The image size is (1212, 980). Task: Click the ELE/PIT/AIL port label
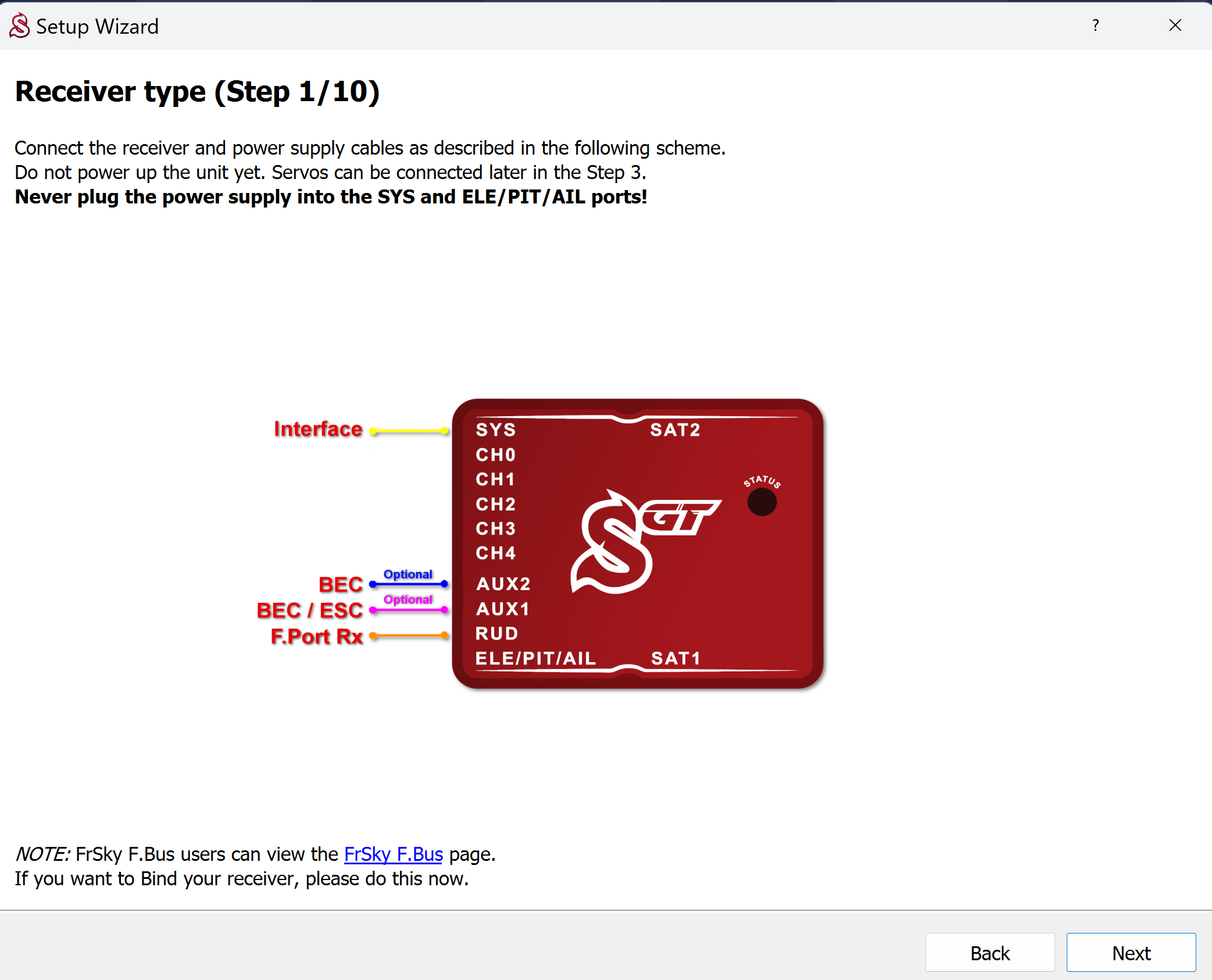pos(535,658)
